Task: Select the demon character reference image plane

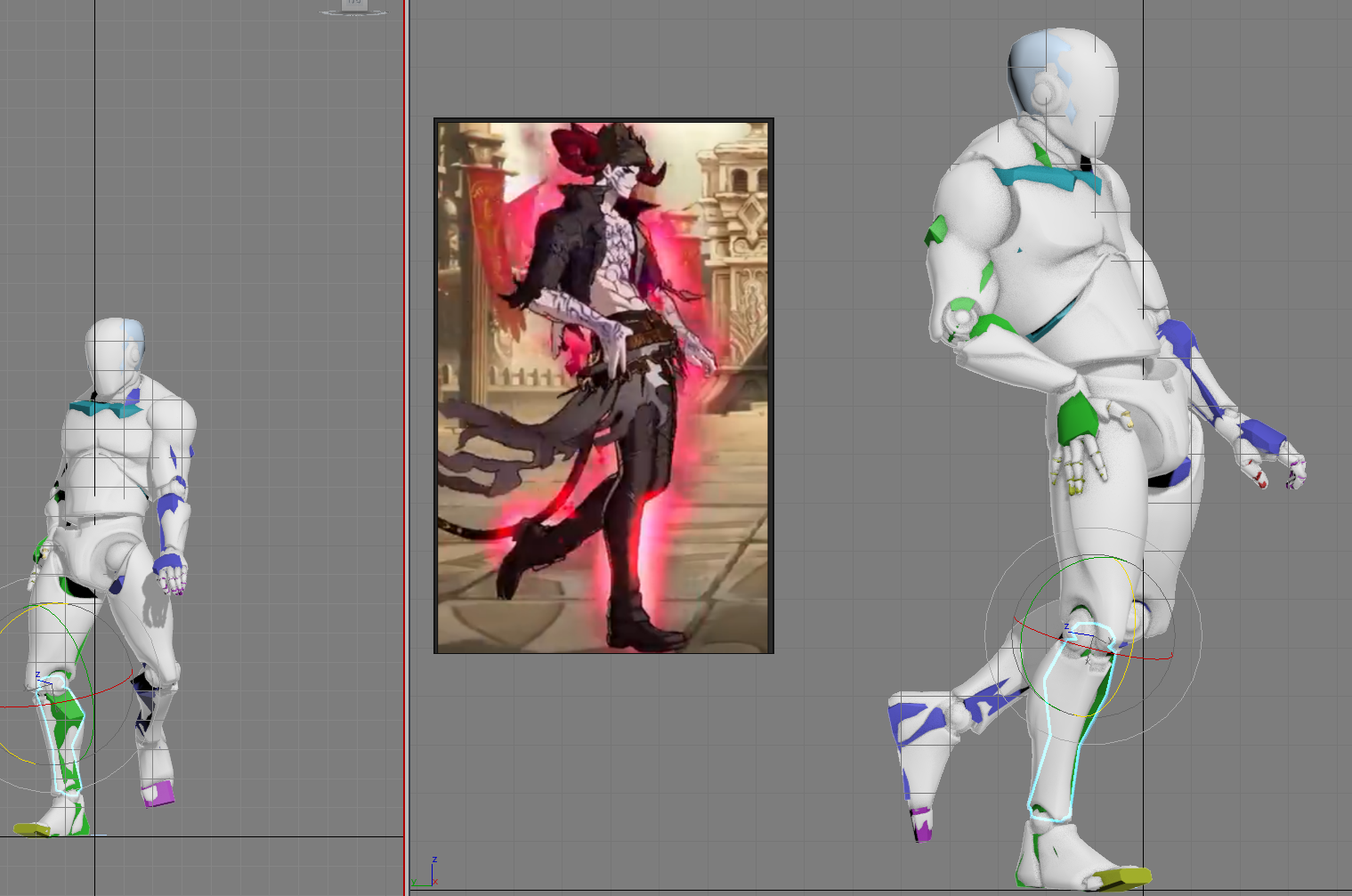Action: (x=603, y=385)
